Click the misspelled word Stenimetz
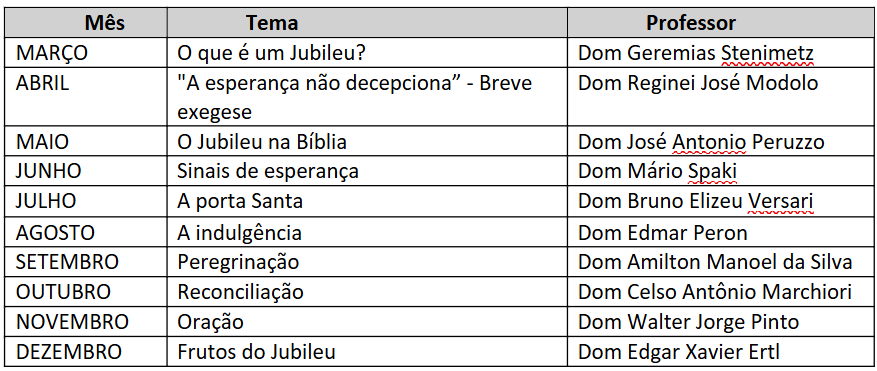 pyautogui.click(x=767, y=53)
